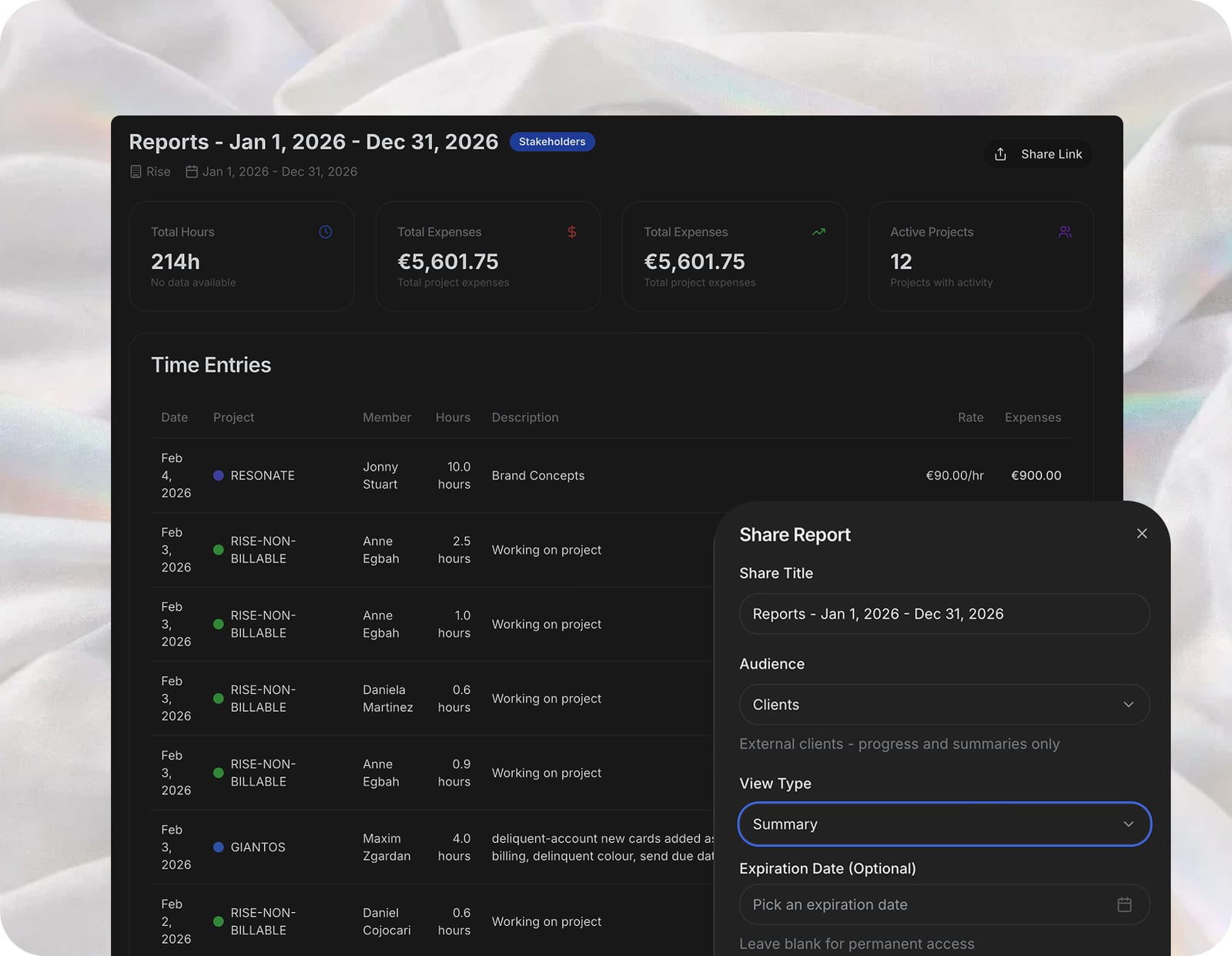
Task: Expand the View Type Summary dropdown
Action: point(944,824)
